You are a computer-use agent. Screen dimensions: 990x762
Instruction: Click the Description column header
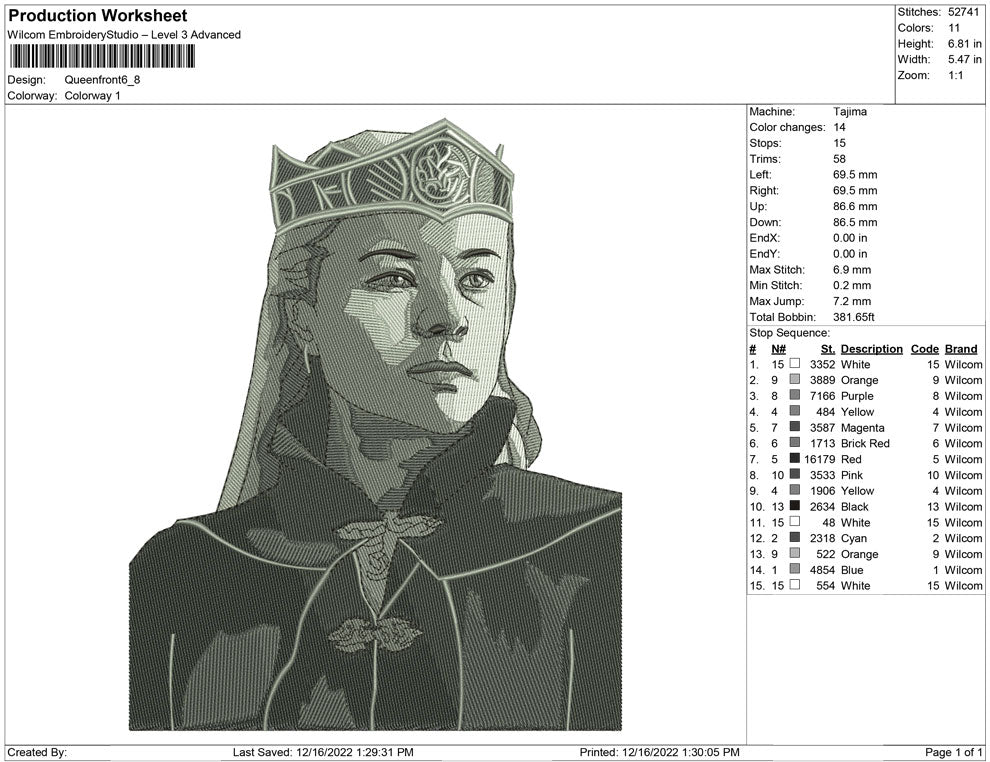[871, 349]
